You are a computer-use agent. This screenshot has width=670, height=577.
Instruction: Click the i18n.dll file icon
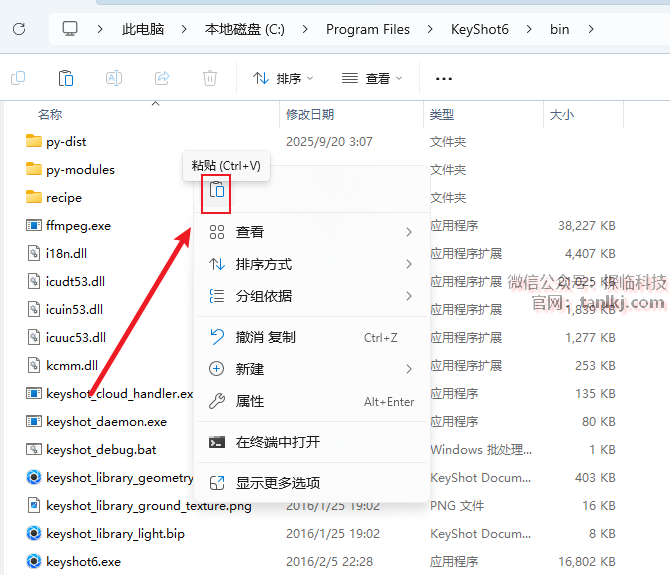[x=34, y=253]
